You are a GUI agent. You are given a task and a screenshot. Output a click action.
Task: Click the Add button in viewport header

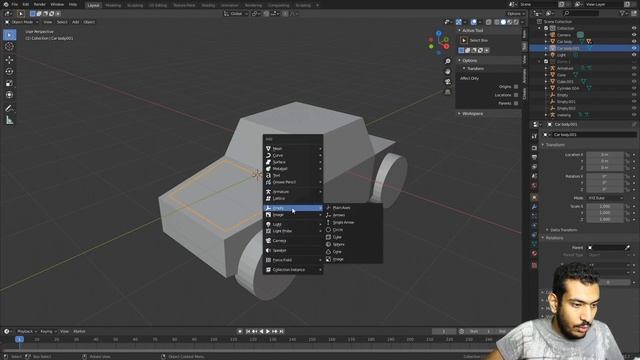(76, 22)
